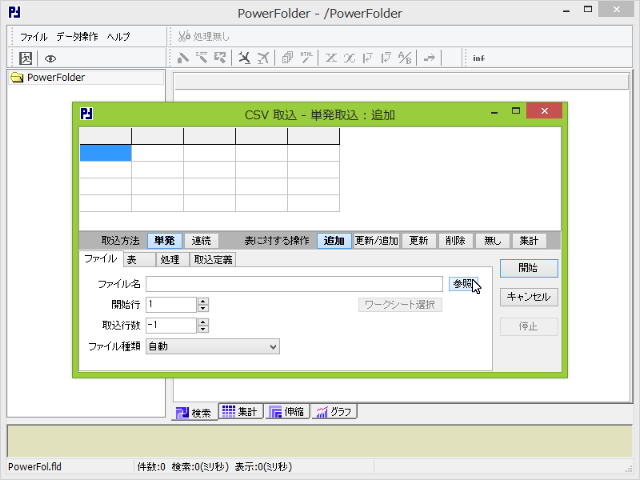The image size is (640, 480).
Task: Click the 処理無し scissors icon
Action: (184, 36)
